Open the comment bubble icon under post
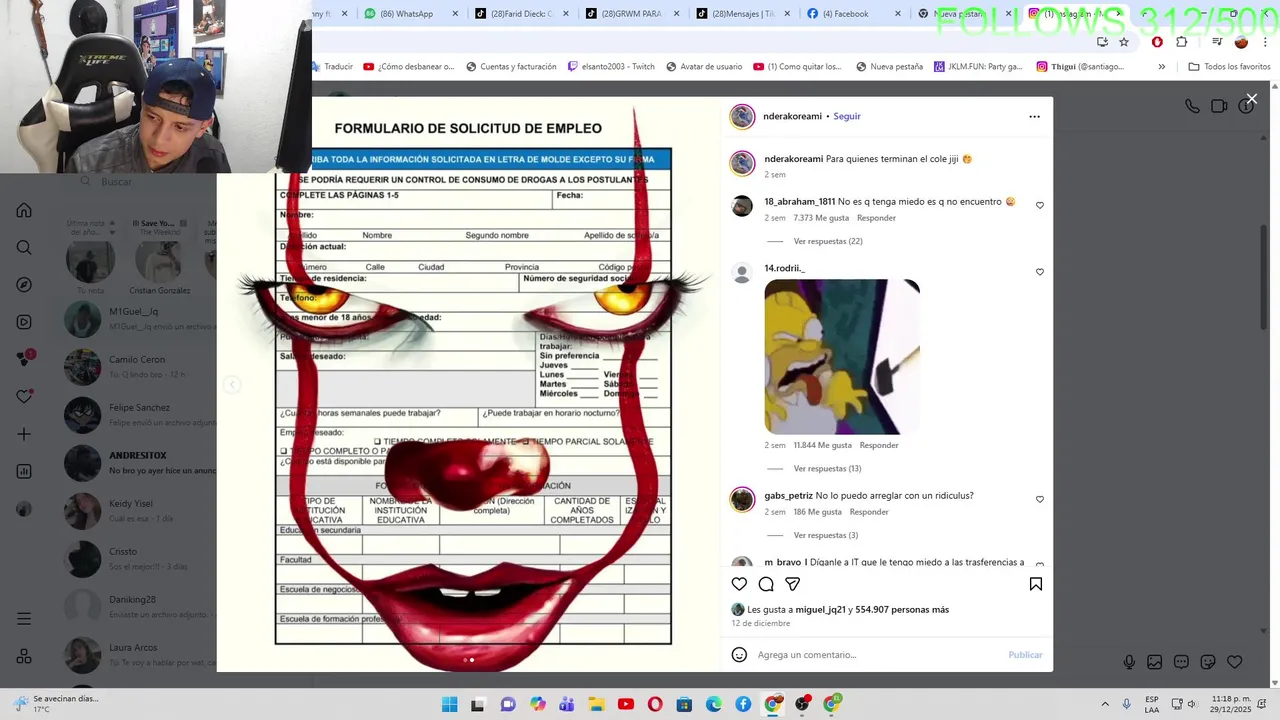Viewport: 1280px width, 720px height. coord(766,584)
